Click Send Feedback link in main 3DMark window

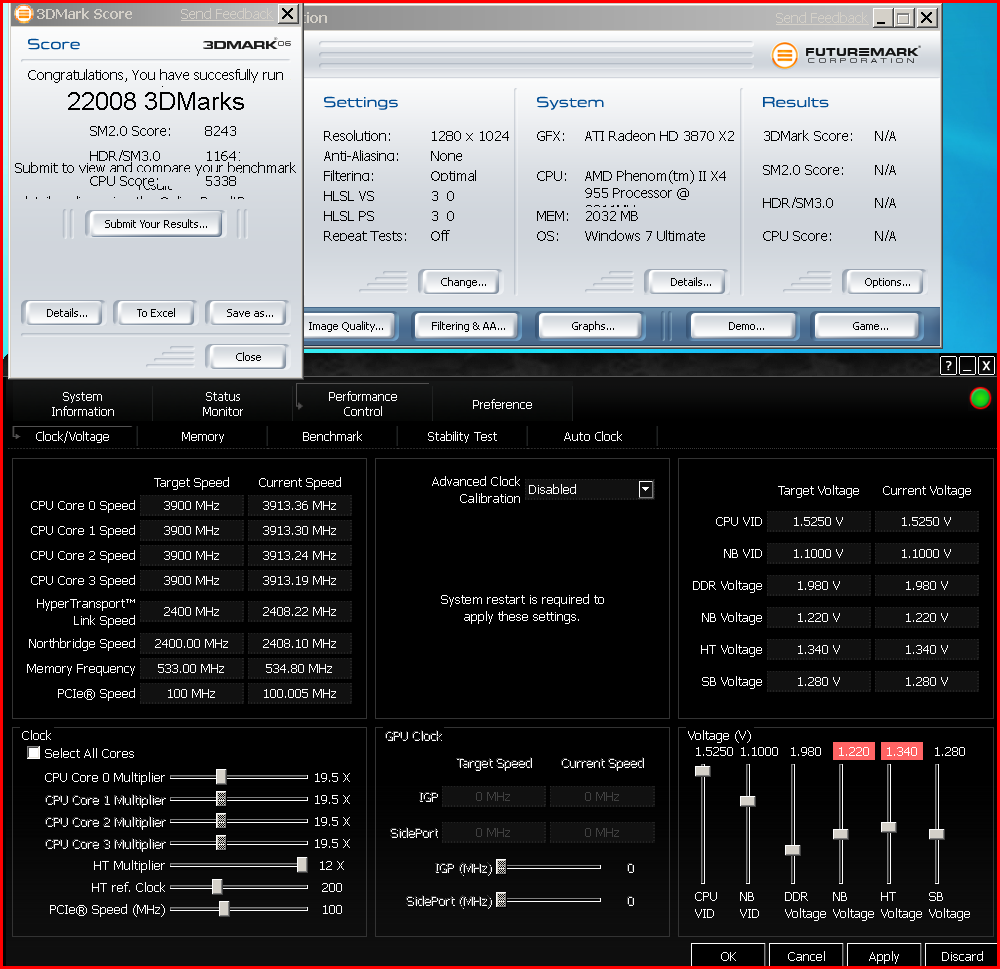tap(821, 18)
